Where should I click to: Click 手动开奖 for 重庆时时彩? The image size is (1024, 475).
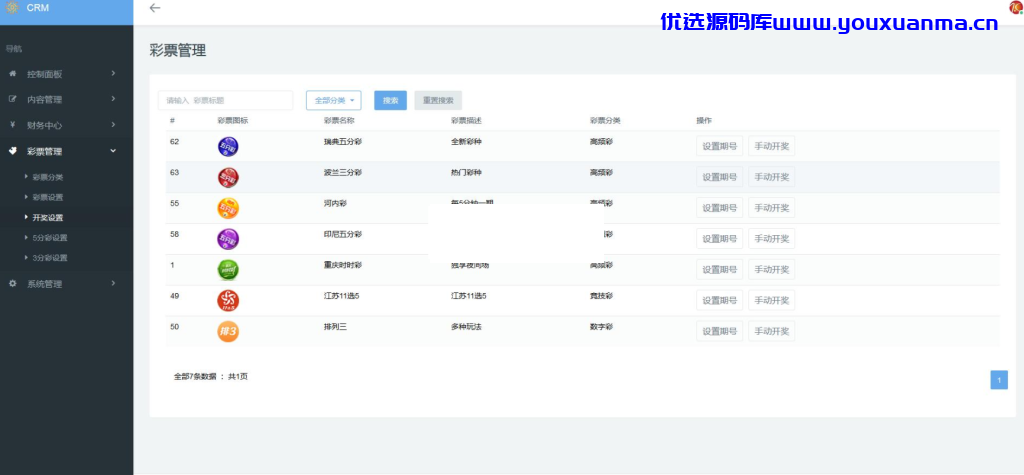coord(772,269)
